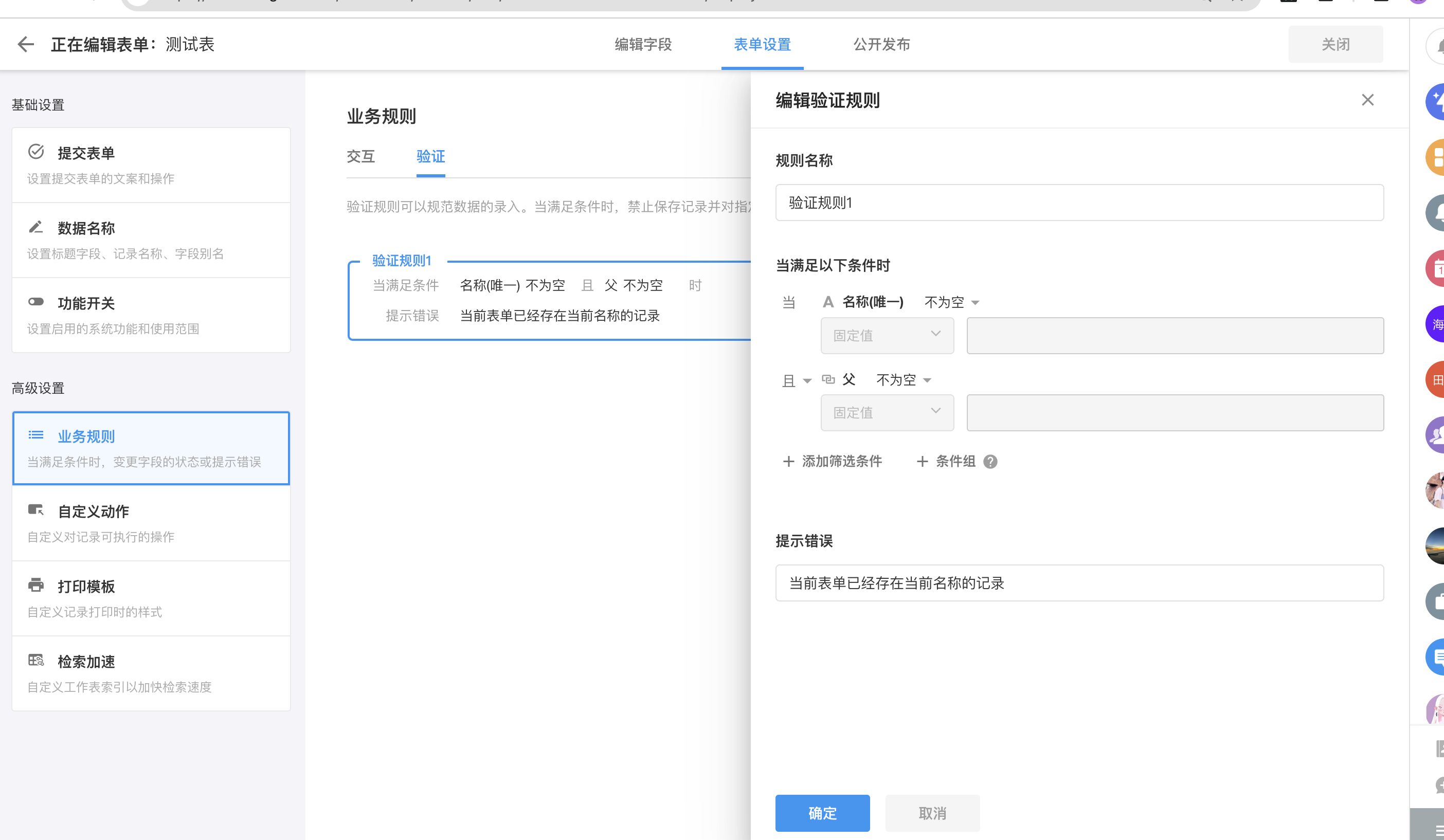Screen dimensions: 1444x840
Task: Click the back arrow beside form title
Action: 26,44
